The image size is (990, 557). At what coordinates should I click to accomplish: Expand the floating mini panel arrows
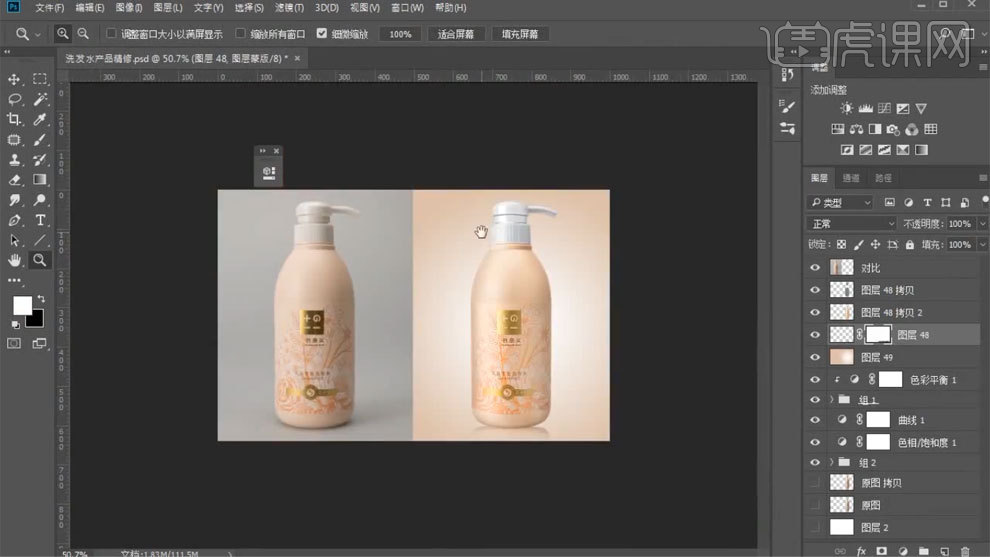(x=263, y=151)
